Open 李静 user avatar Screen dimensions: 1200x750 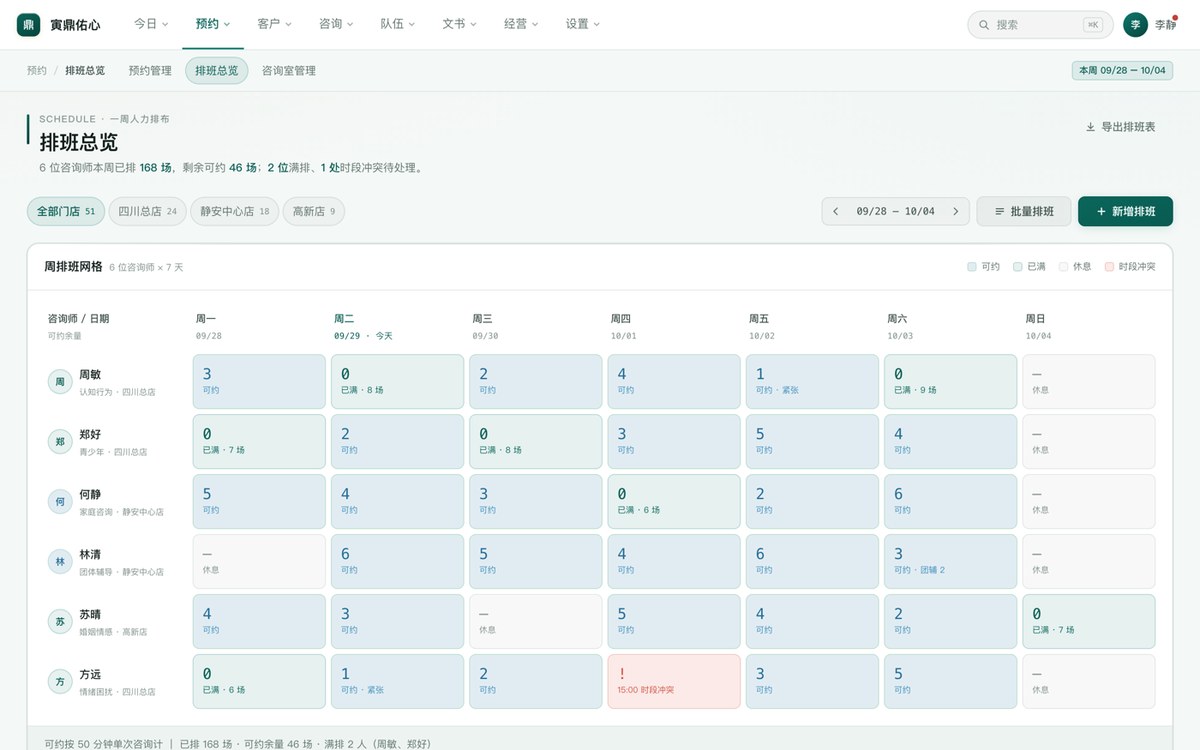[1135, 24]
